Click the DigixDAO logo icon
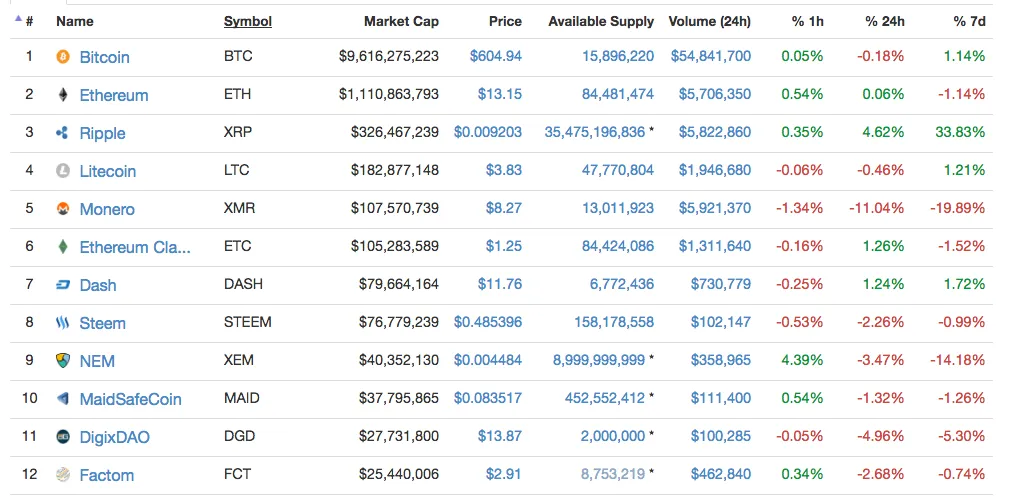Viewport: 1011px width, 501px height. (x=63, y=437)
